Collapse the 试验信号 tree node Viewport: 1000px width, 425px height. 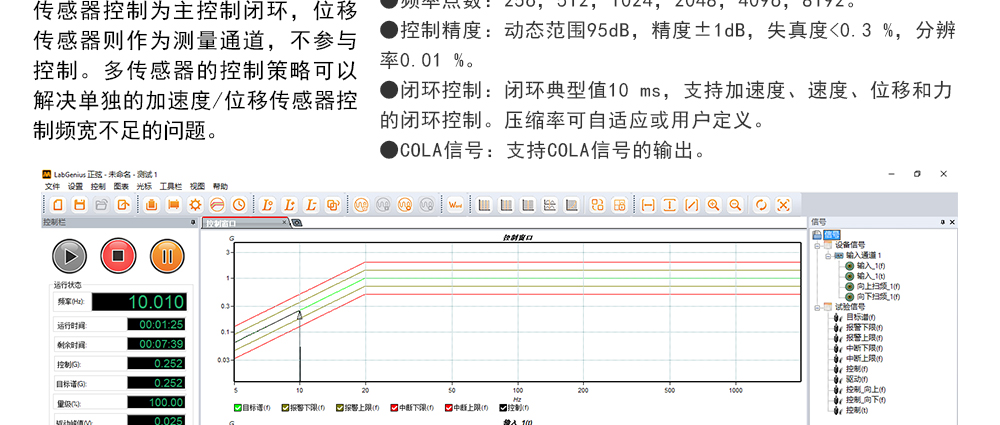pyautogui.click(x=817, y=307)
